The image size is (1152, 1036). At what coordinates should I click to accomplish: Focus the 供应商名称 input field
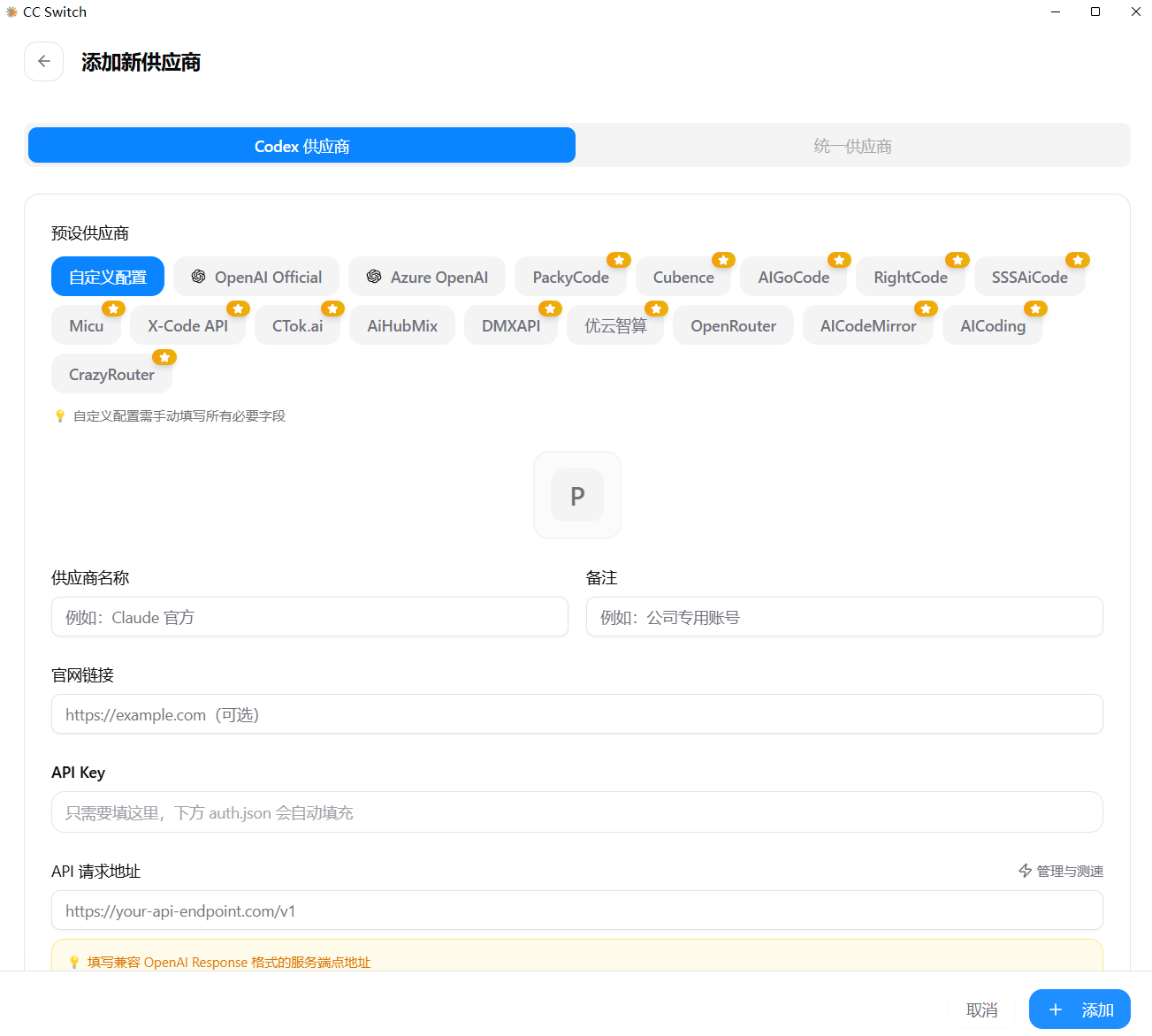(309, 617)
